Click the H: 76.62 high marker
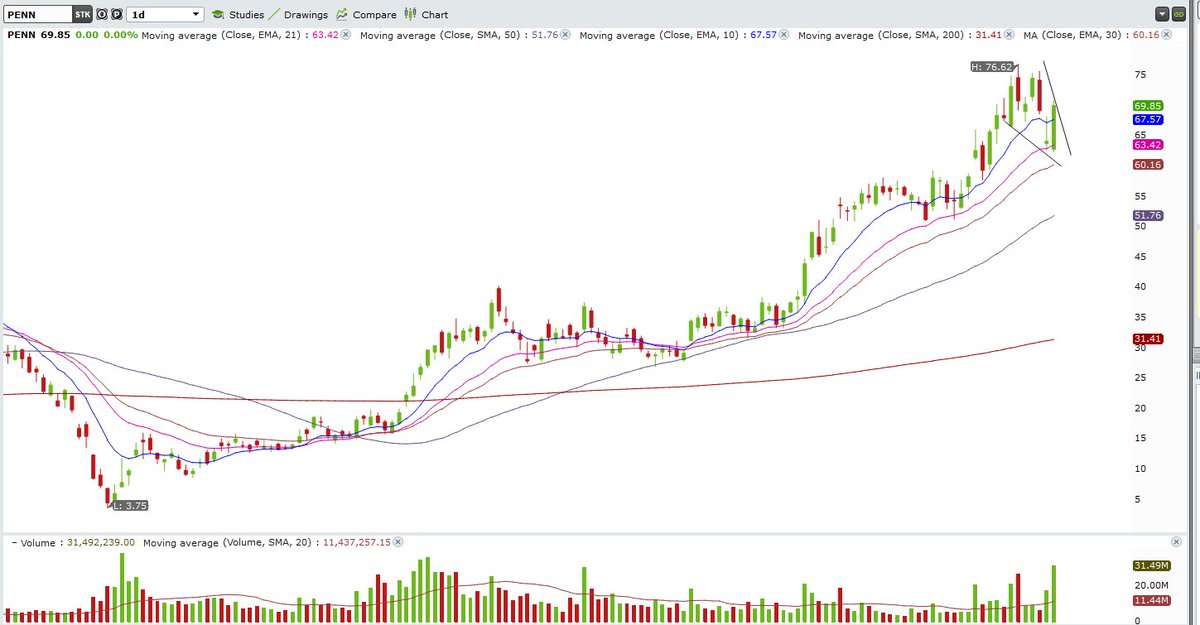The height and width of the screenshot is (625, 1200). (x=993, y=67)
